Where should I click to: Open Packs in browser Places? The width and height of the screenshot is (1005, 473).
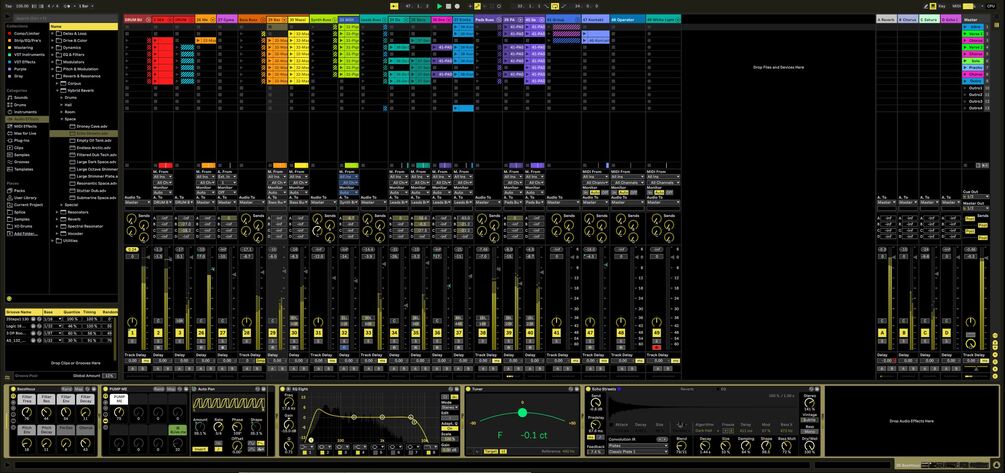[x=18, y=190]
